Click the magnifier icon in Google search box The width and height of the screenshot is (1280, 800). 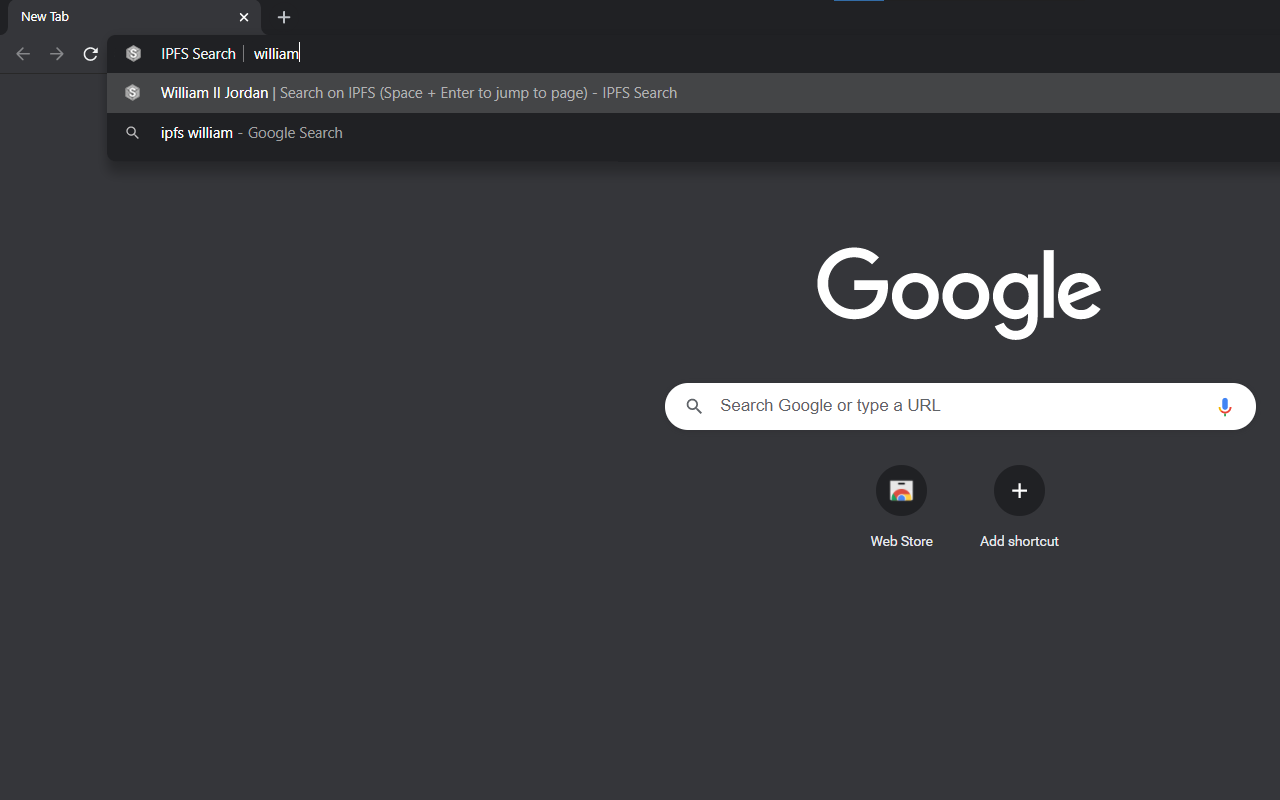[694, 406]
